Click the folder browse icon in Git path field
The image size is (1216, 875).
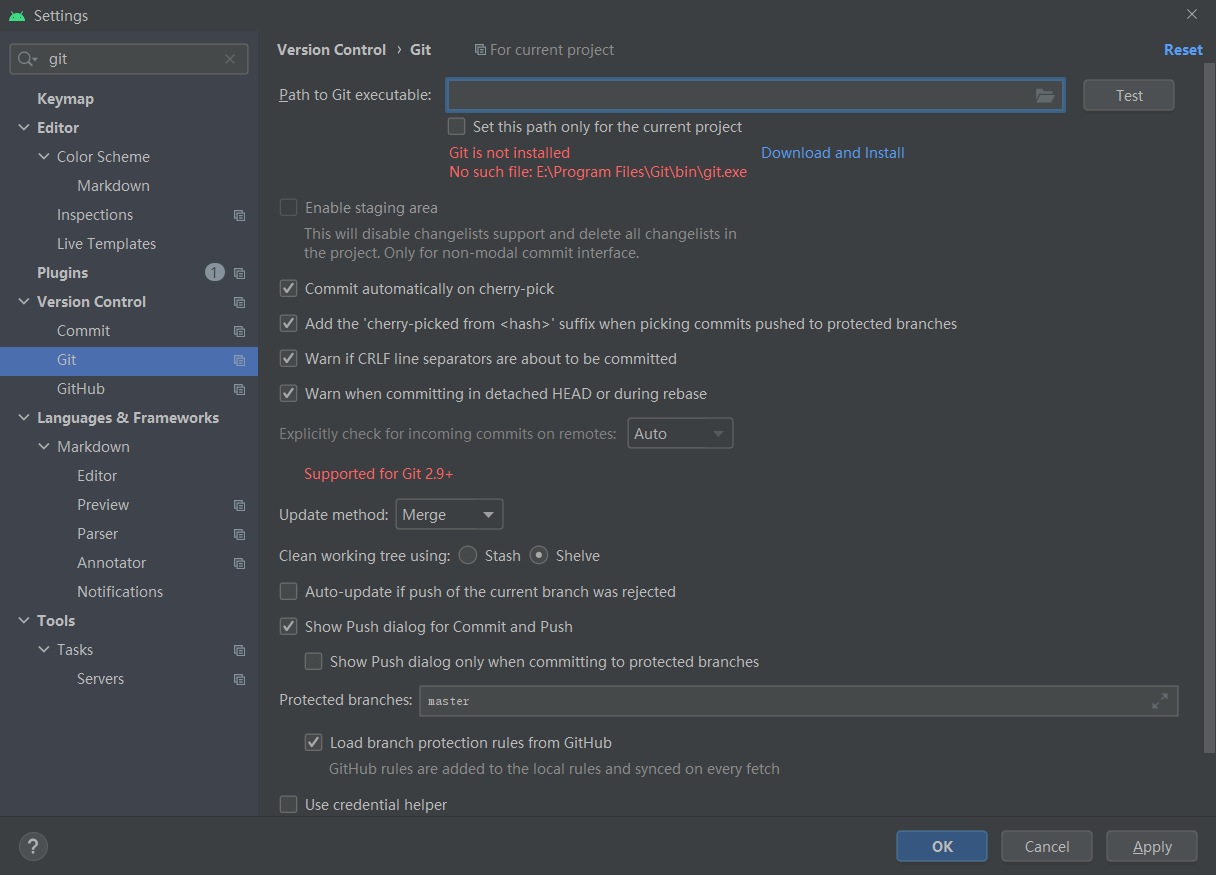pos(1045,96)
